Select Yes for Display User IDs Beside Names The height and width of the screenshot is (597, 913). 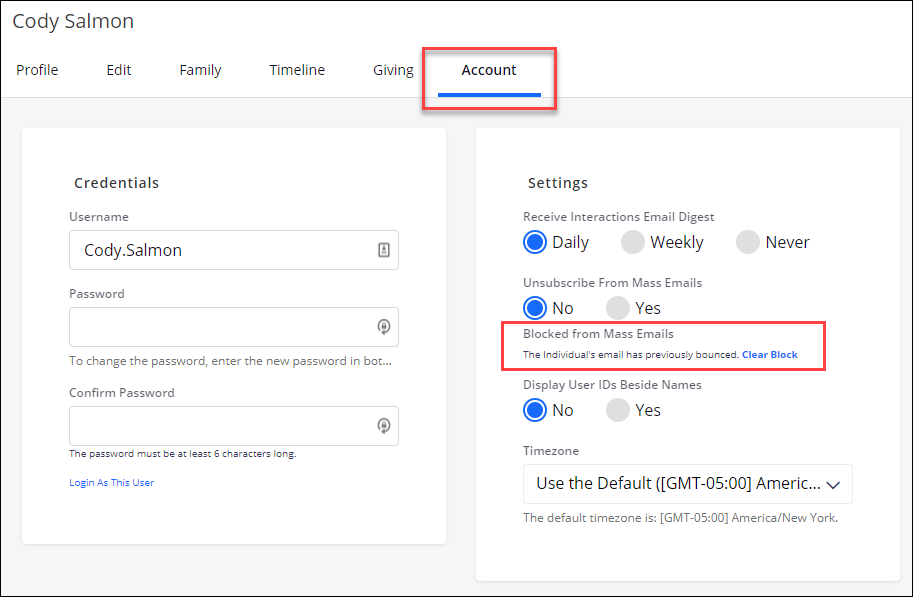tap(618, 410)
